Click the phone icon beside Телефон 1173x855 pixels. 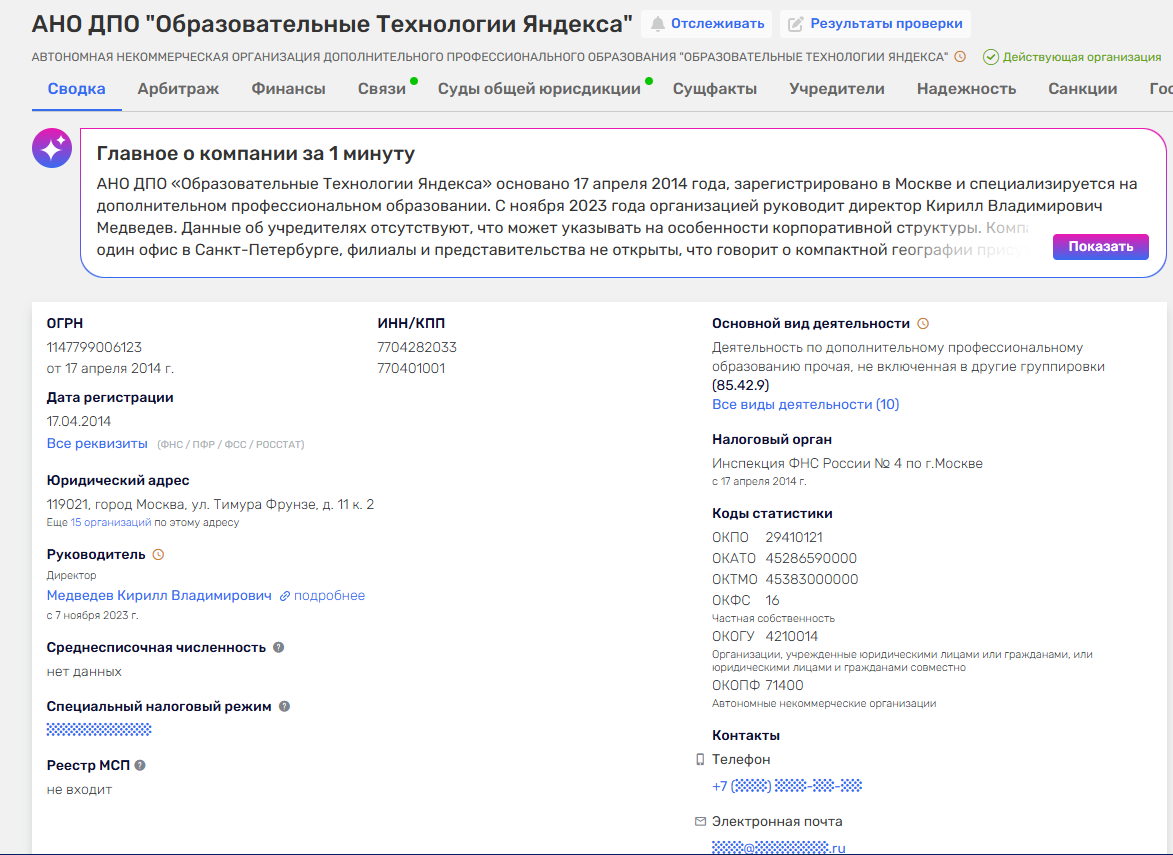700,759
